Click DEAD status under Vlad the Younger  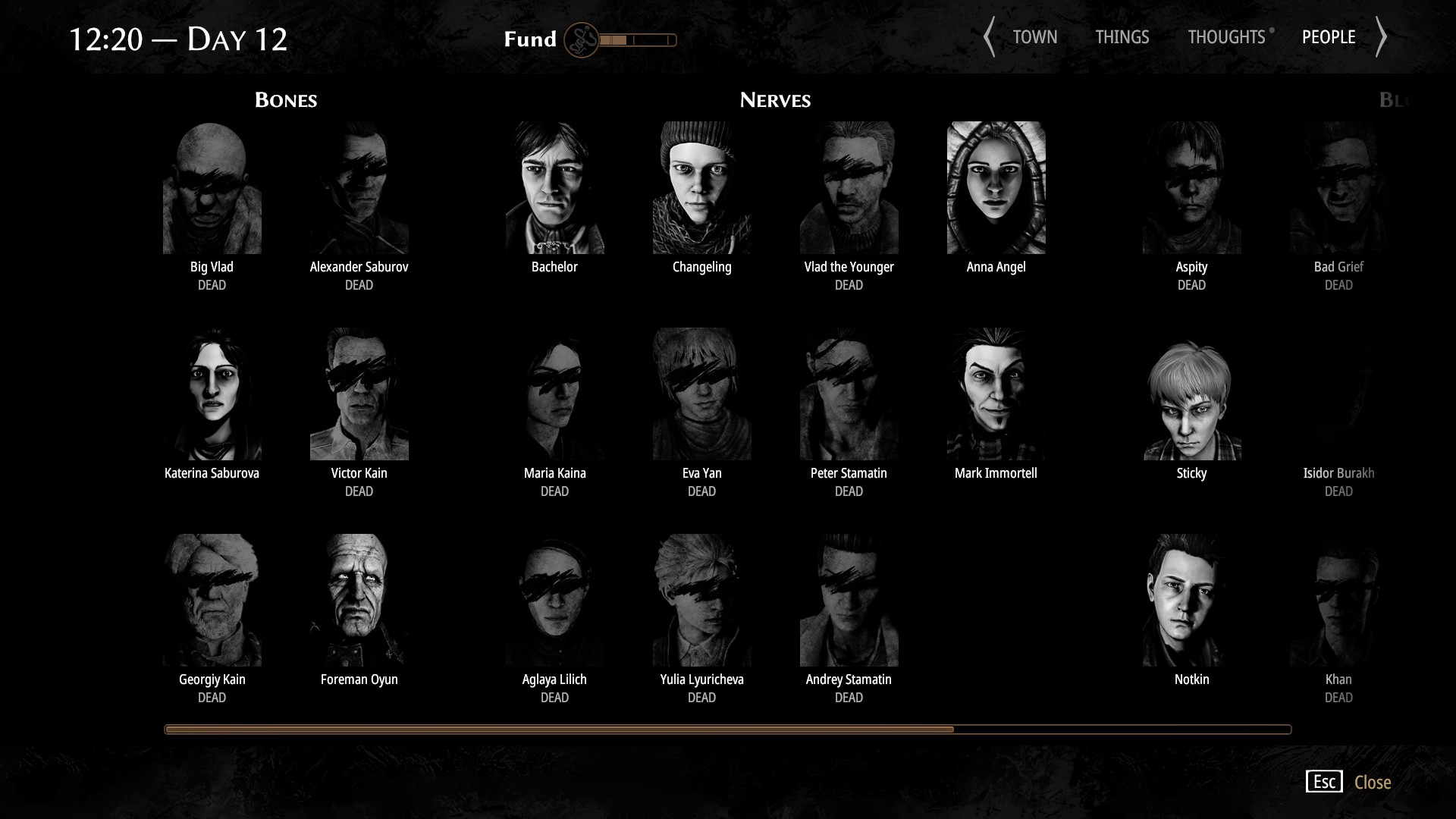click(x=849, y=285)
